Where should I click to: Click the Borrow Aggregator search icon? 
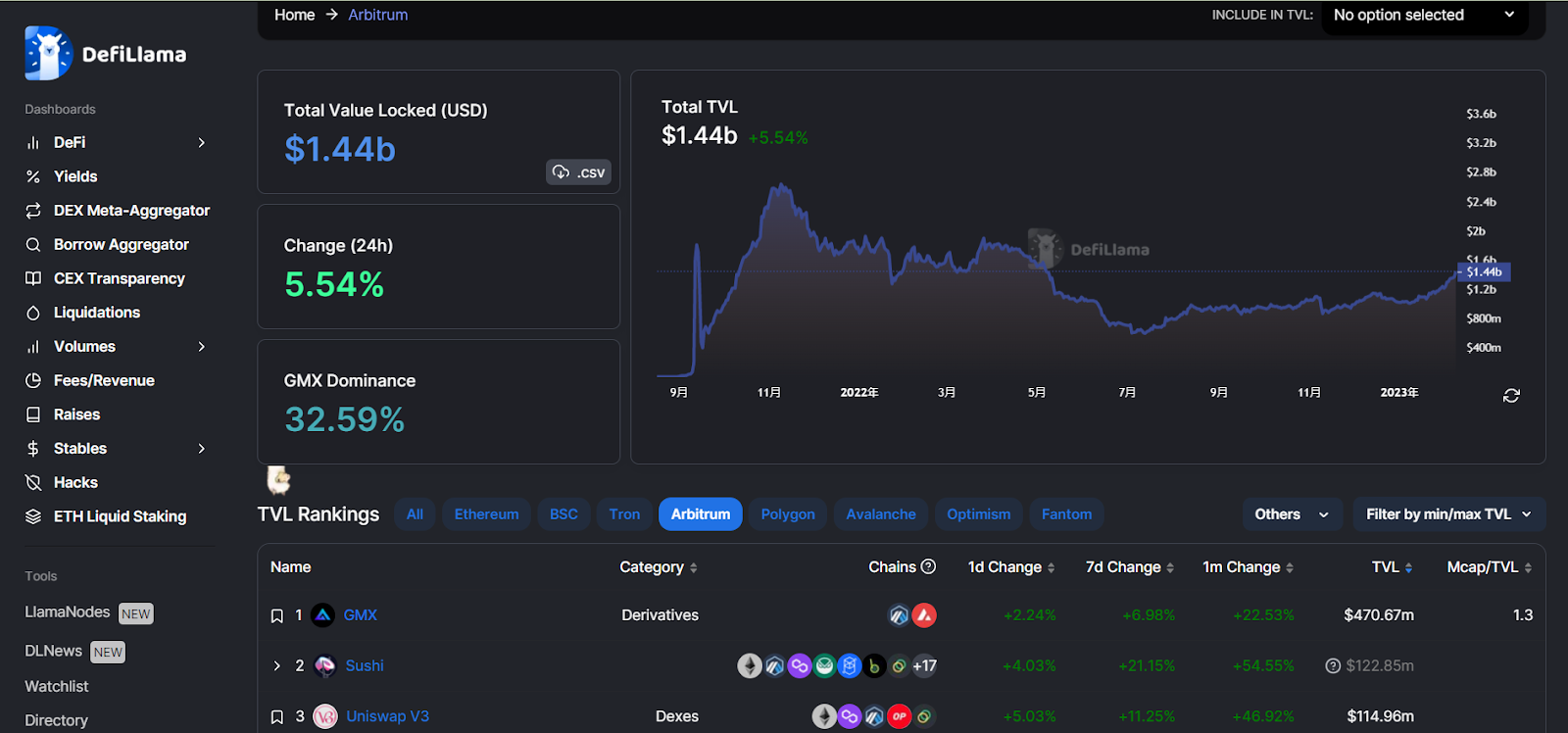click(33, 245)
